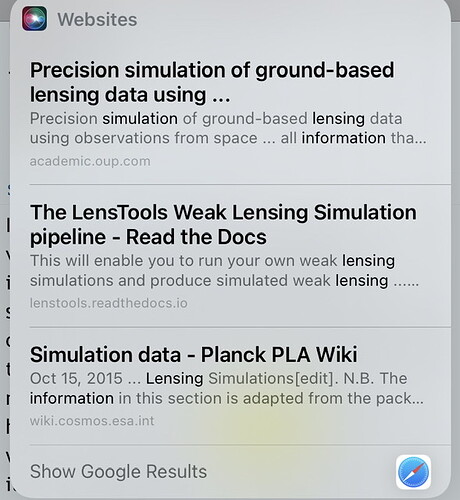The width and height of the screenshot is (460, 500).
Task: Tap the wiki.cosmos.esa.int address
Action: coord(92,421)
